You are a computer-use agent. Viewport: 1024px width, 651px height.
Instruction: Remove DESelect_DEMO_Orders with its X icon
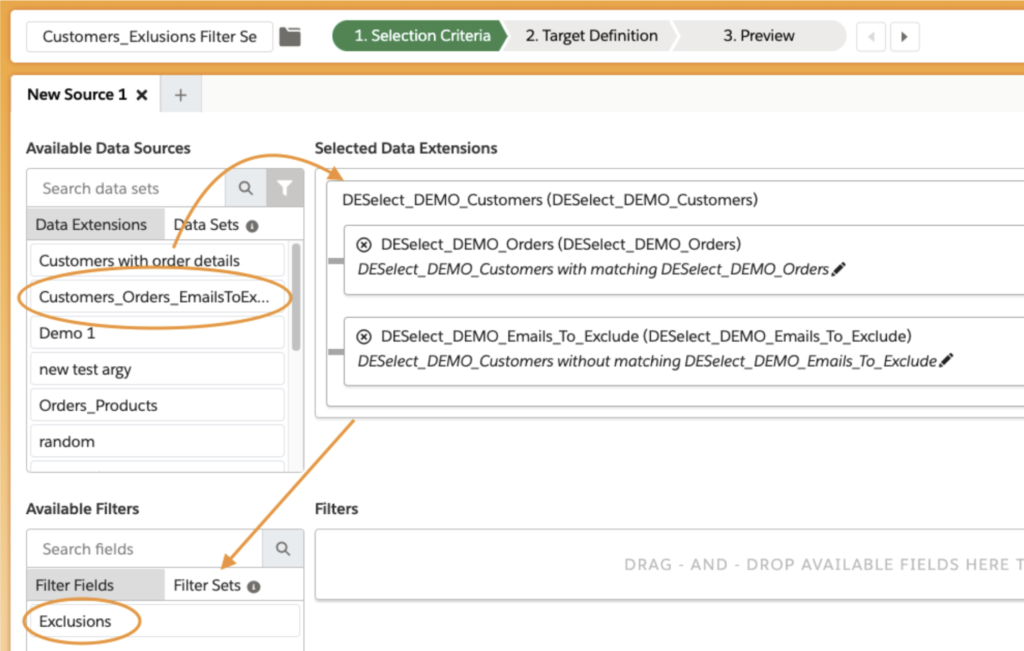coord(364,244)
